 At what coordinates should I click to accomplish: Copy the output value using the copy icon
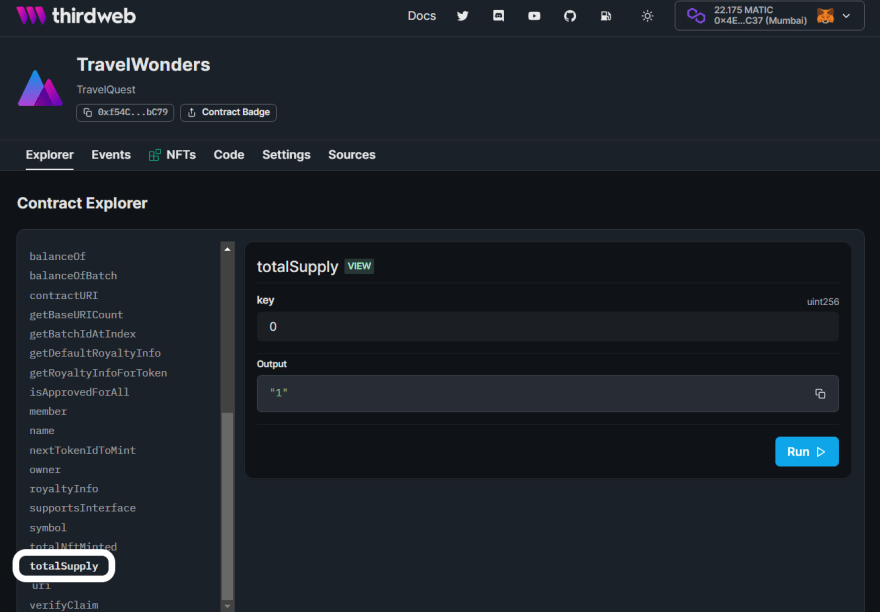tap(820, 394)
